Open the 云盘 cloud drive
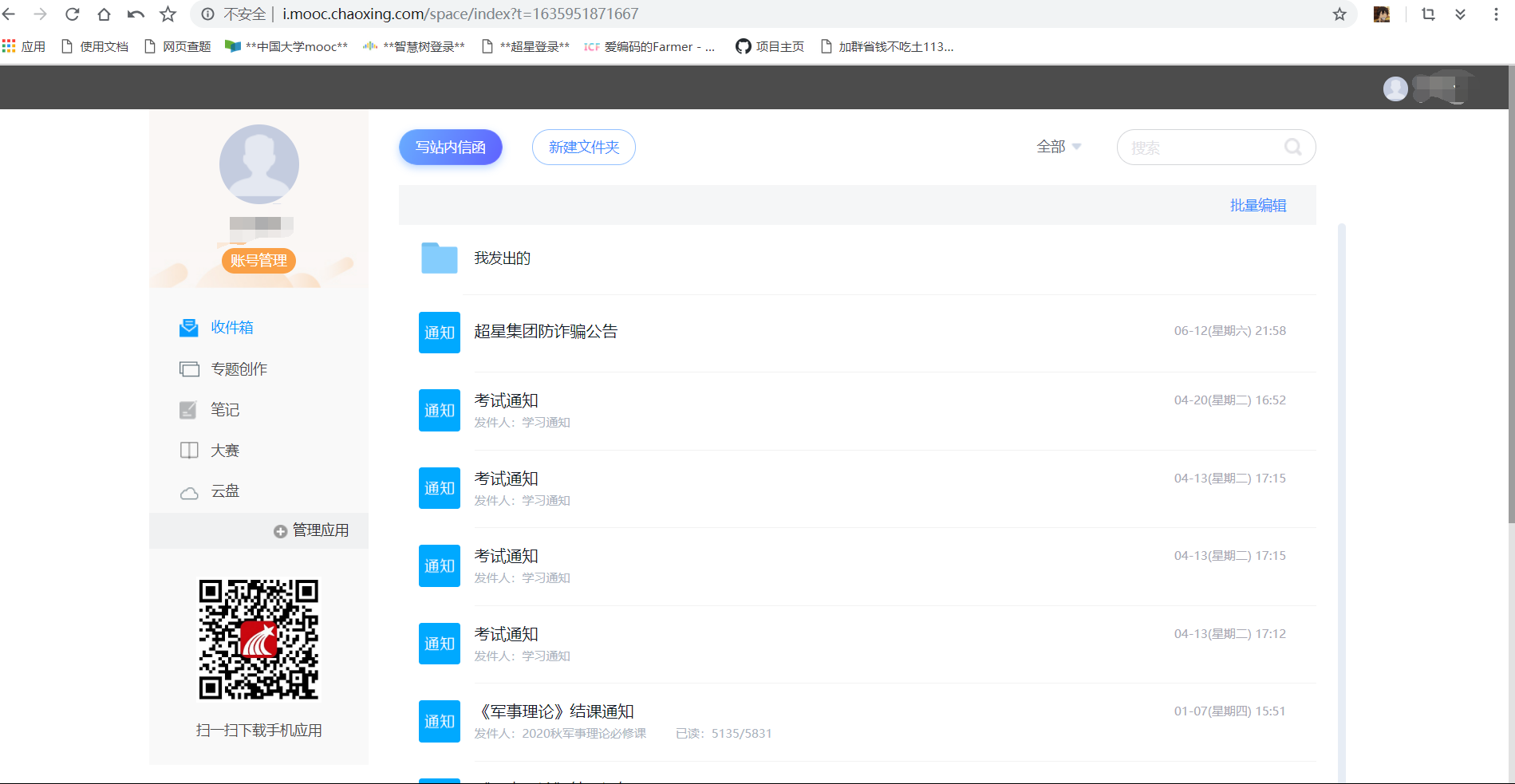 pyautogui.click(x=189, y=490)
